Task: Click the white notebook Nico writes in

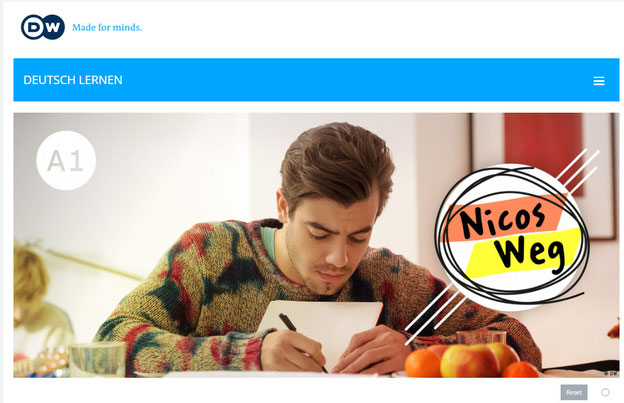Action: tap(322, 328)
